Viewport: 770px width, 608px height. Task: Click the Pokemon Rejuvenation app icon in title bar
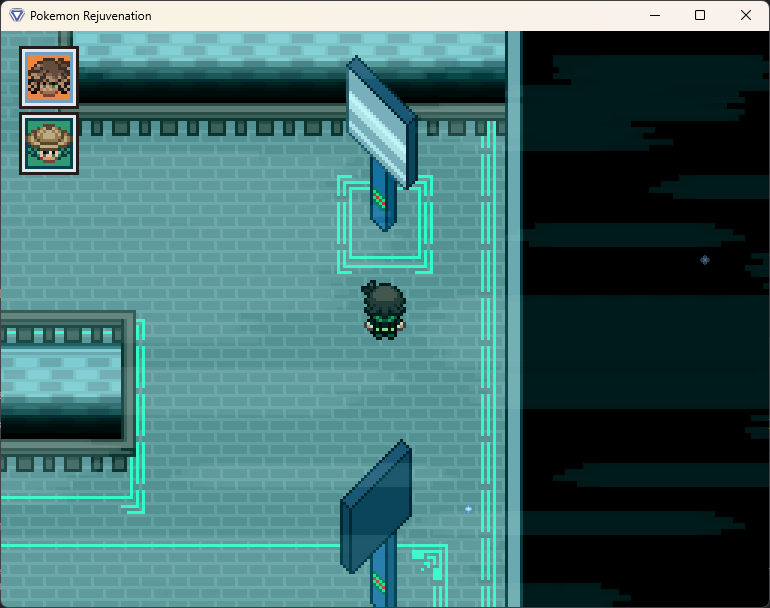tap(17, 15)
